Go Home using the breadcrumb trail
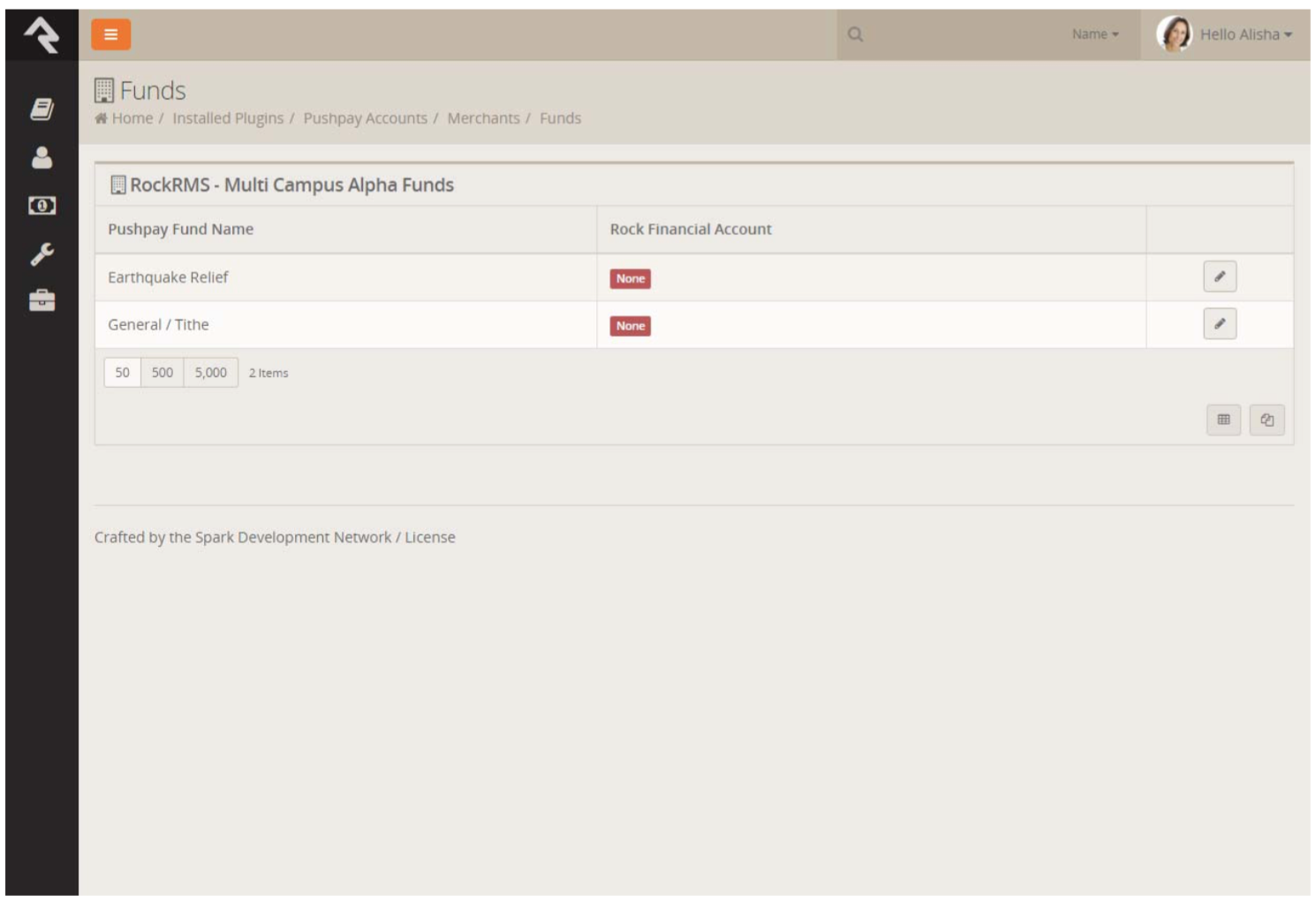Image resolution: width=1316 pixels, height=901 pixels. click(131, 117)
